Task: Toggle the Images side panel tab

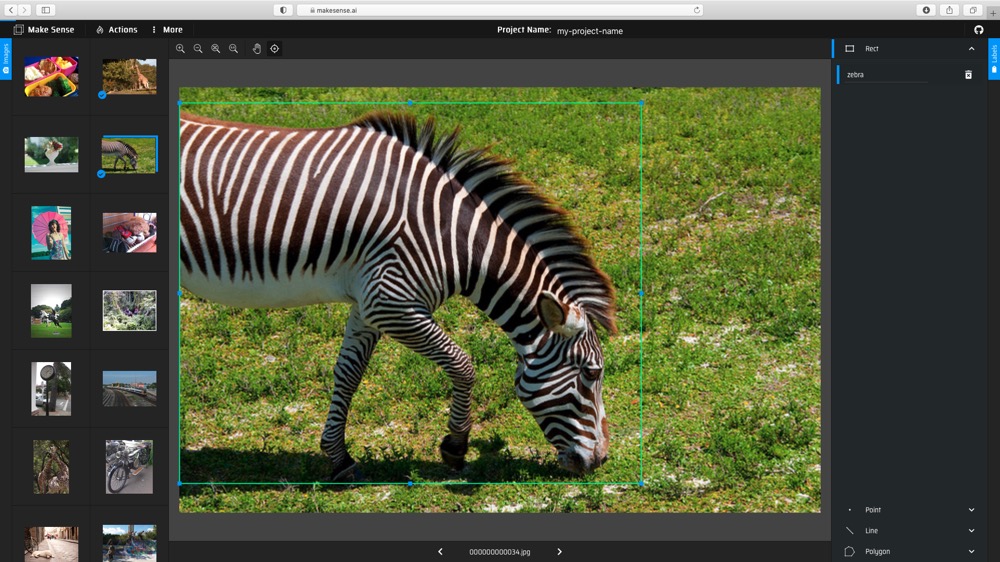Action: 6,58
